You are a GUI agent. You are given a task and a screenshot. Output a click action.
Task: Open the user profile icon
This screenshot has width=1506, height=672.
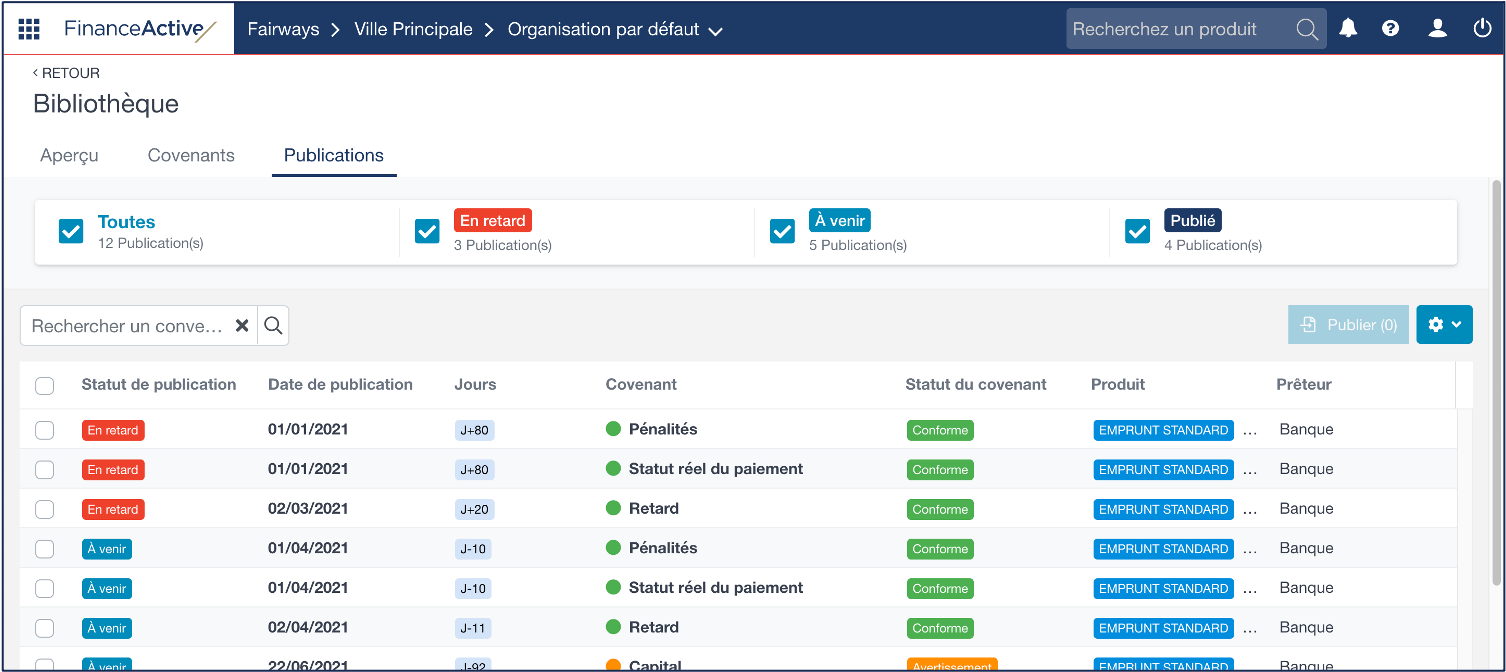pyautogui.click(x=1437, y=29)
